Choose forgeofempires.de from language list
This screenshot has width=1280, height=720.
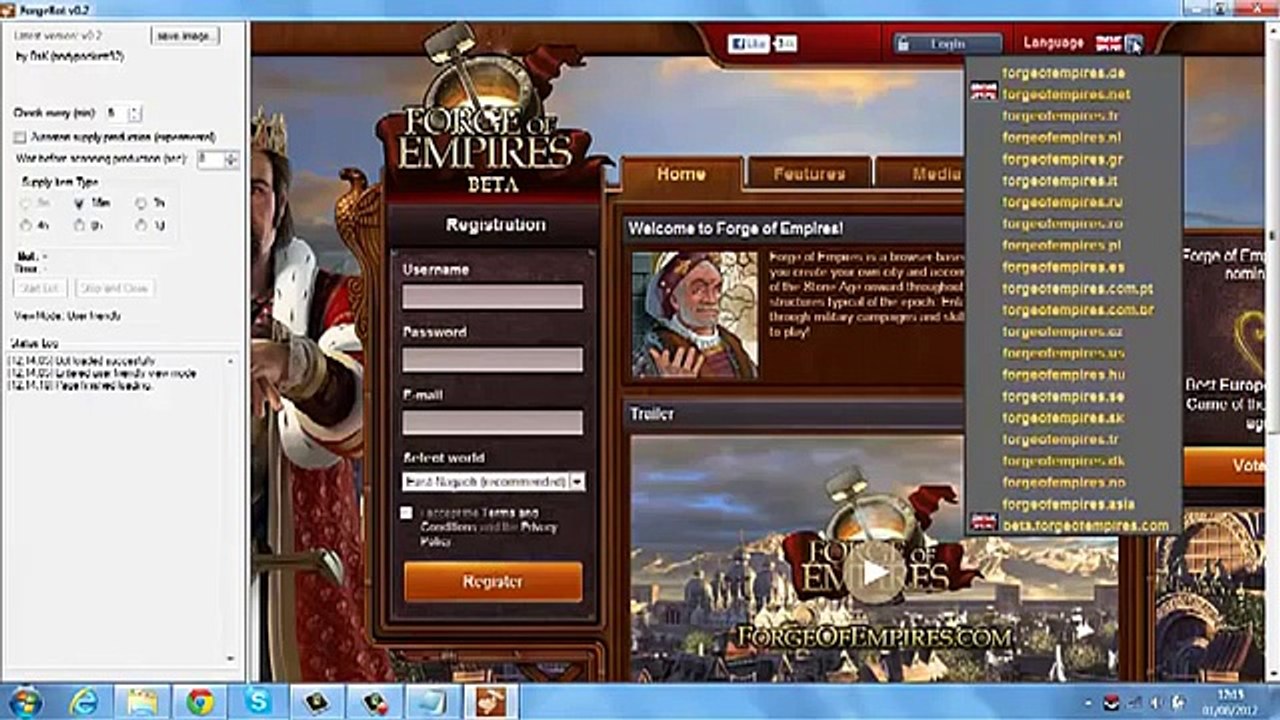point(1064,73)
